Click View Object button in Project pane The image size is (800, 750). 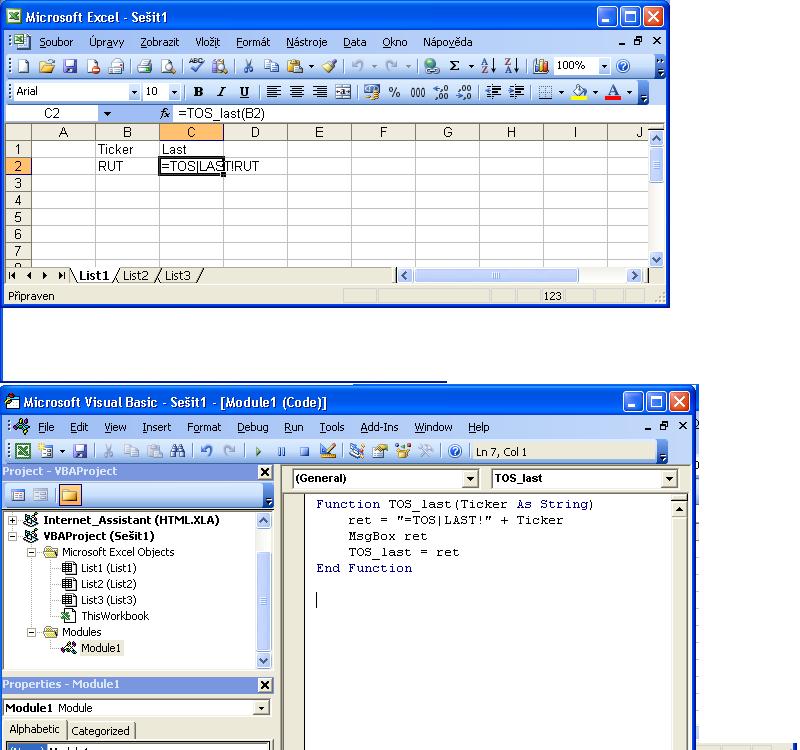tap(40, 494)
